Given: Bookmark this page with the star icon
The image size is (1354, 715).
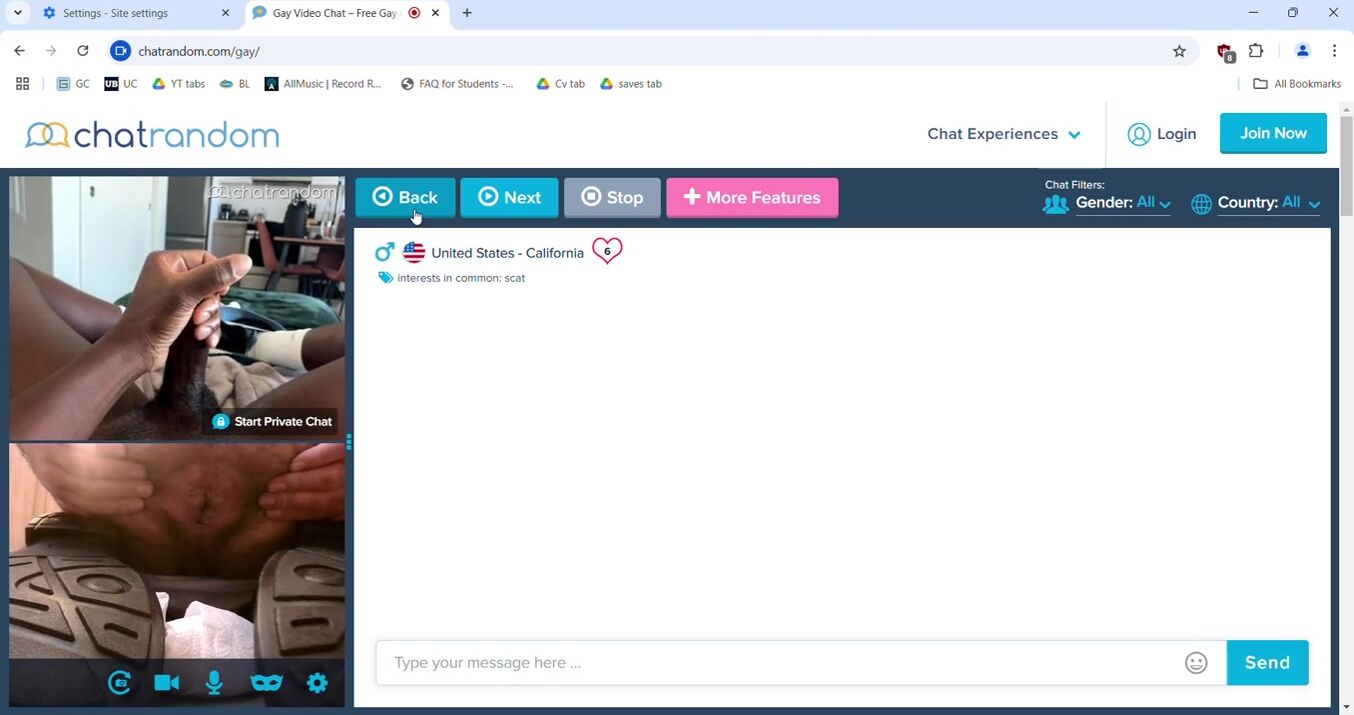Looking at the screenshot, I should point(1179,51).
